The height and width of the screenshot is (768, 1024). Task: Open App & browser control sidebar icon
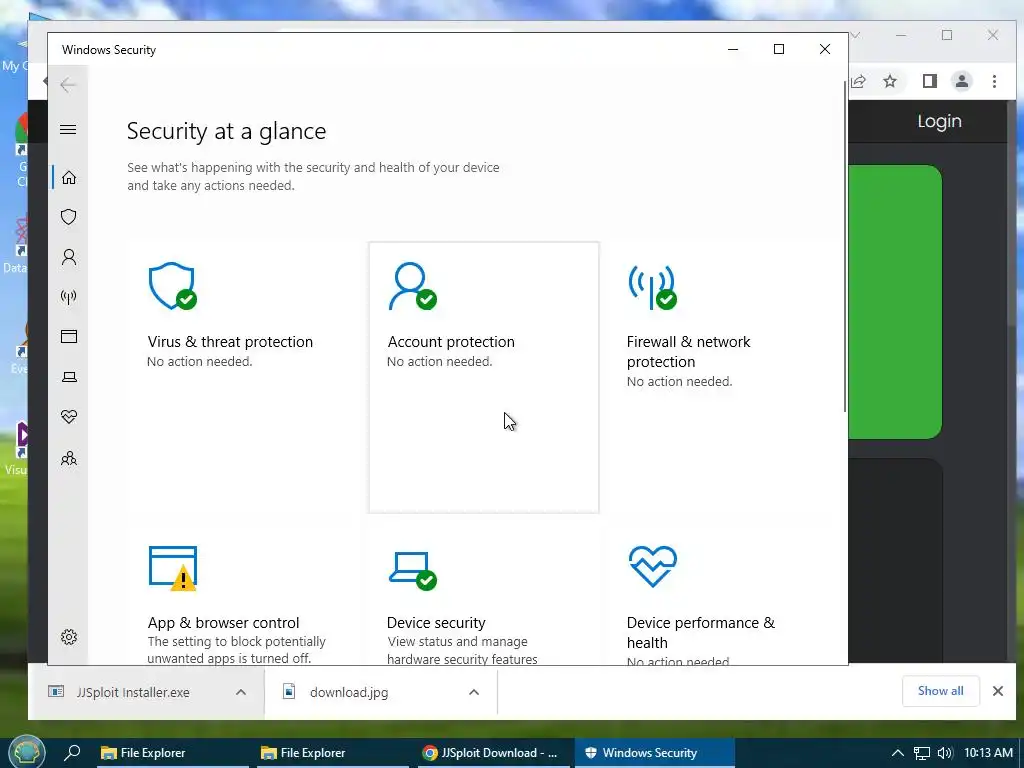[69, 336]
